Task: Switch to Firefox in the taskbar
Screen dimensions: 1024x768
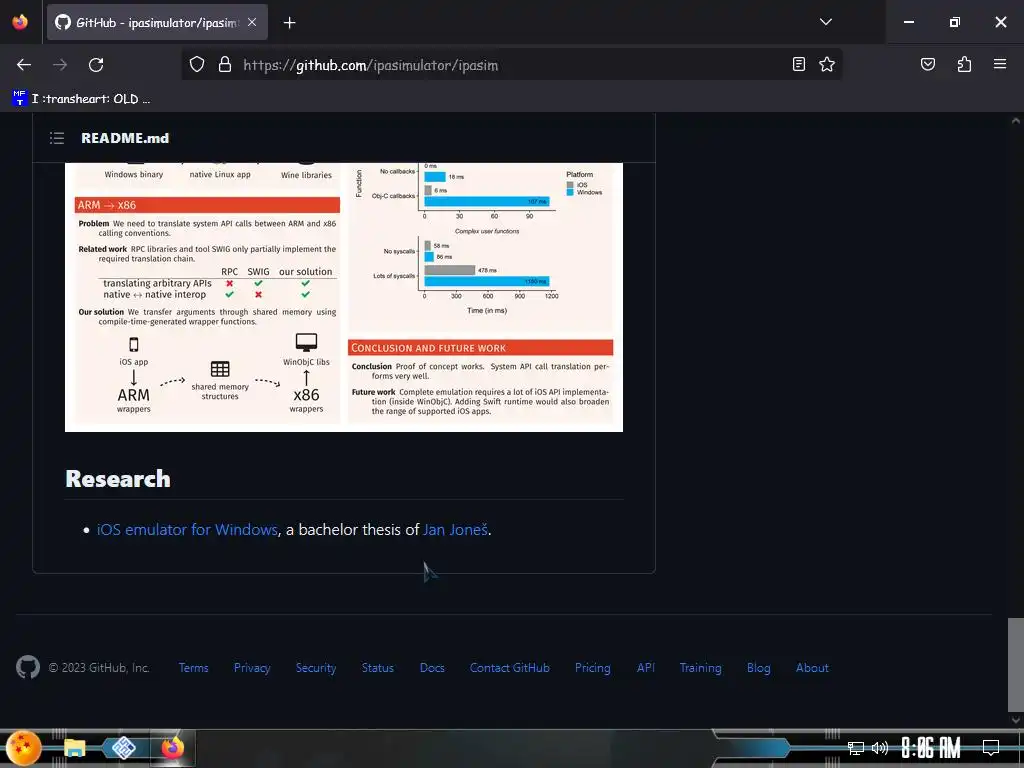Action: [x=172, y=748]
